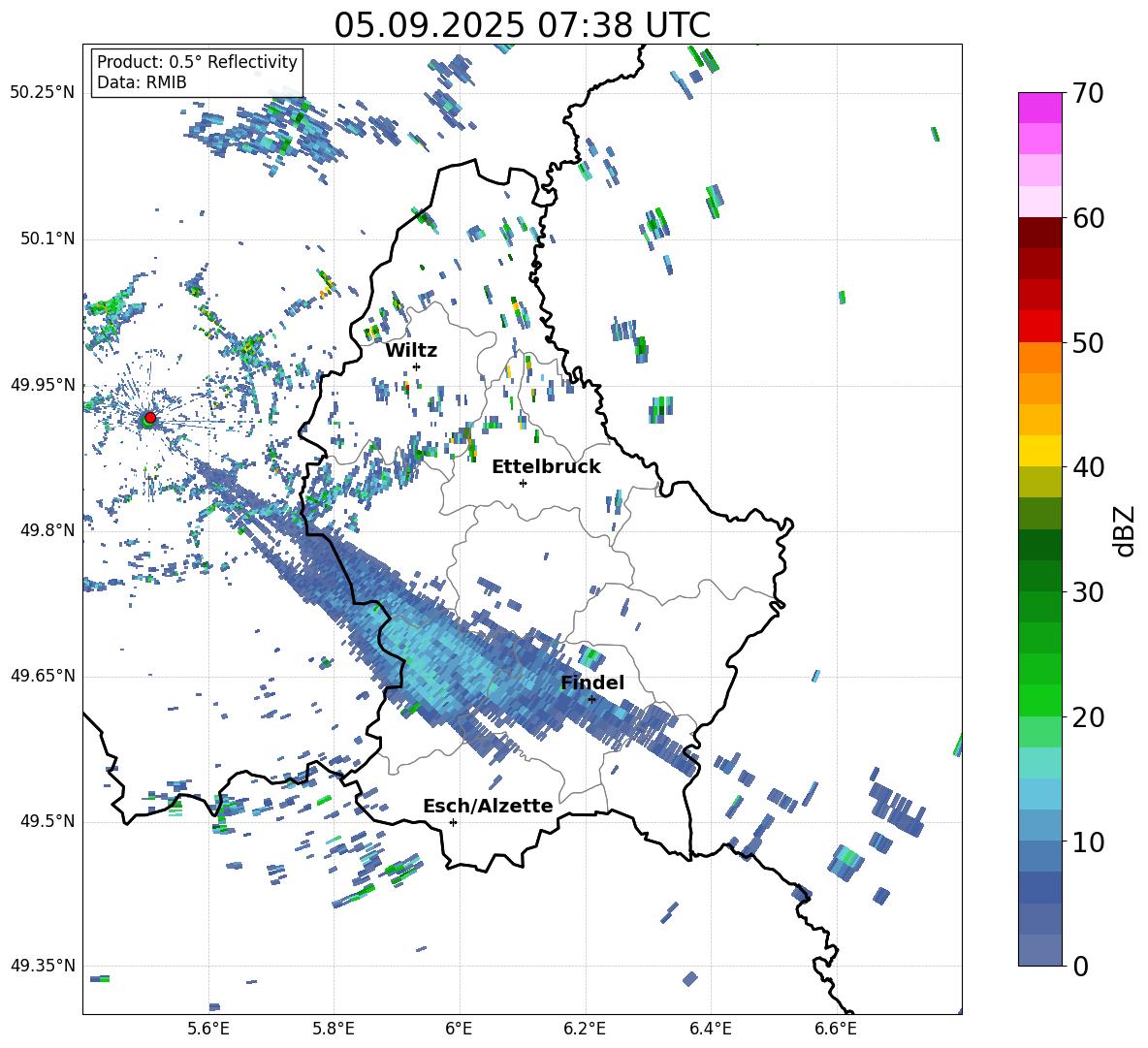
Task: Click the Product: 0.5° Reflectivity text
Action: click(x=197, y=62)
